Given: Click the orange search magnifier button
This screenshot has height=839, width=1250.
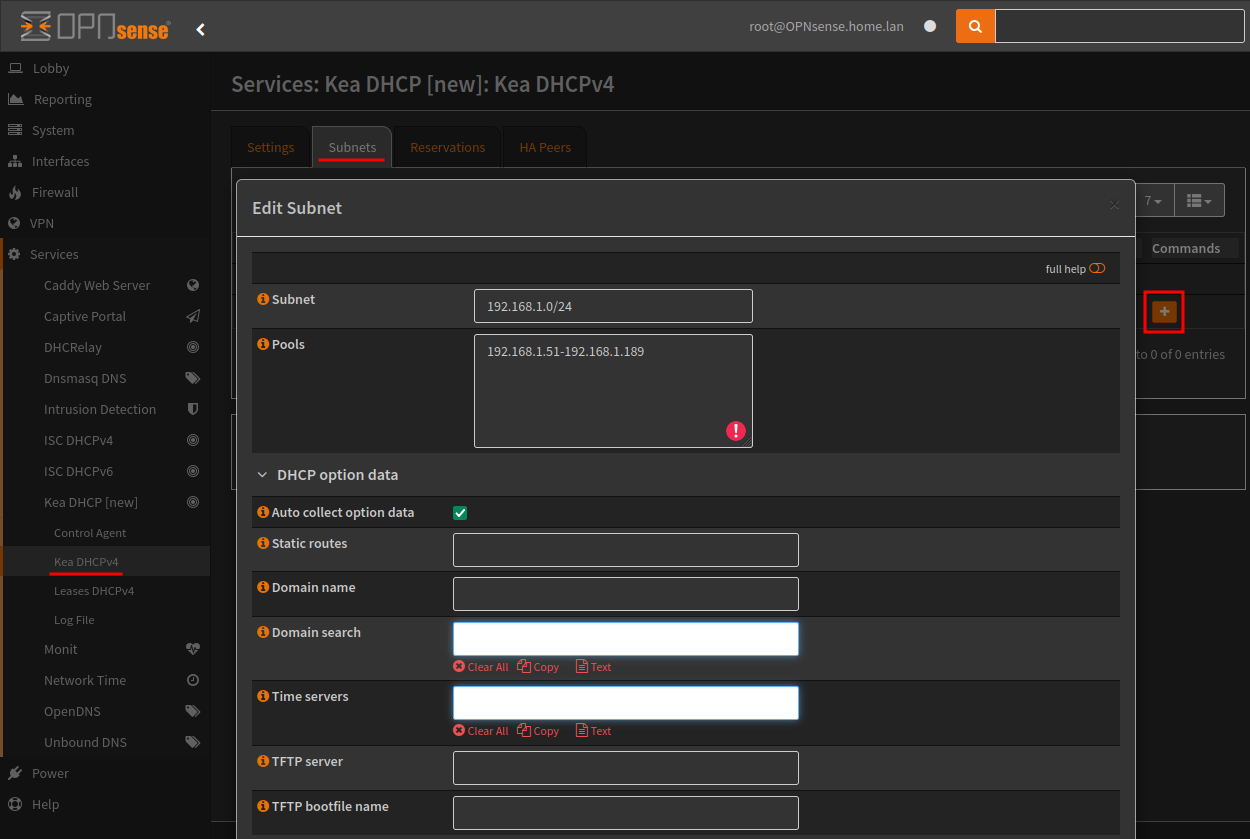Looking at the screenshot, I should coord(975,26).
